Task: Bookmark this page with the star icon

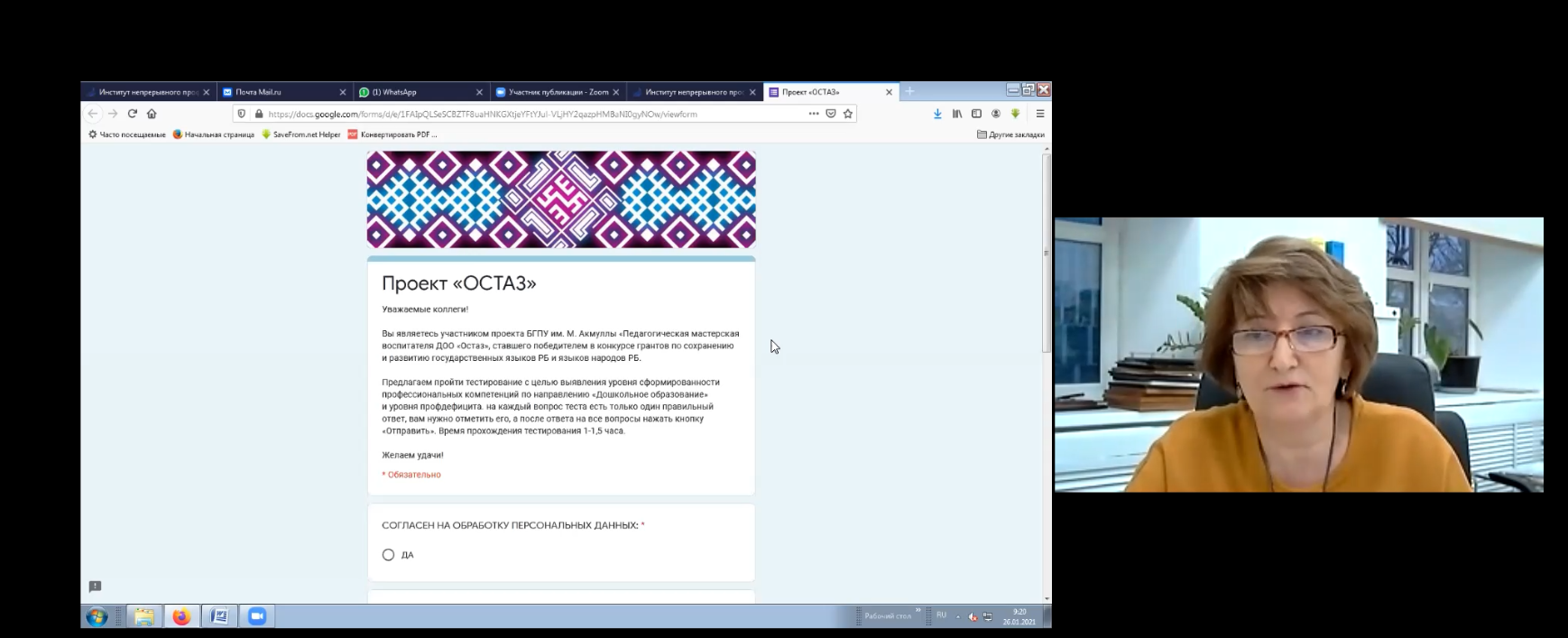Action: [847, 114]
